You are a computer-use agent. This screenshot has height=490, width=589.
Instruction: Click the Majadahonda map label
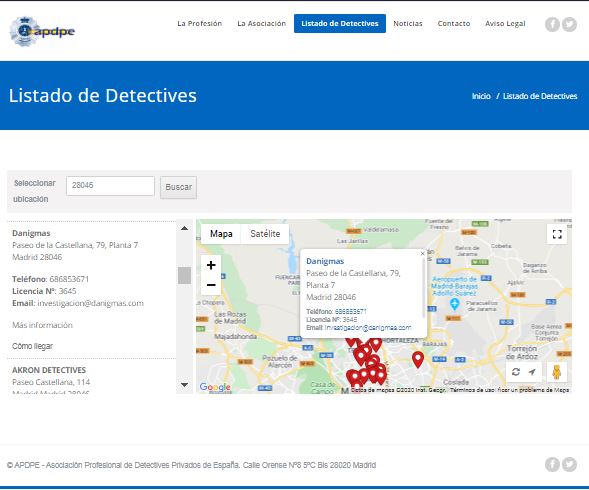236,336
